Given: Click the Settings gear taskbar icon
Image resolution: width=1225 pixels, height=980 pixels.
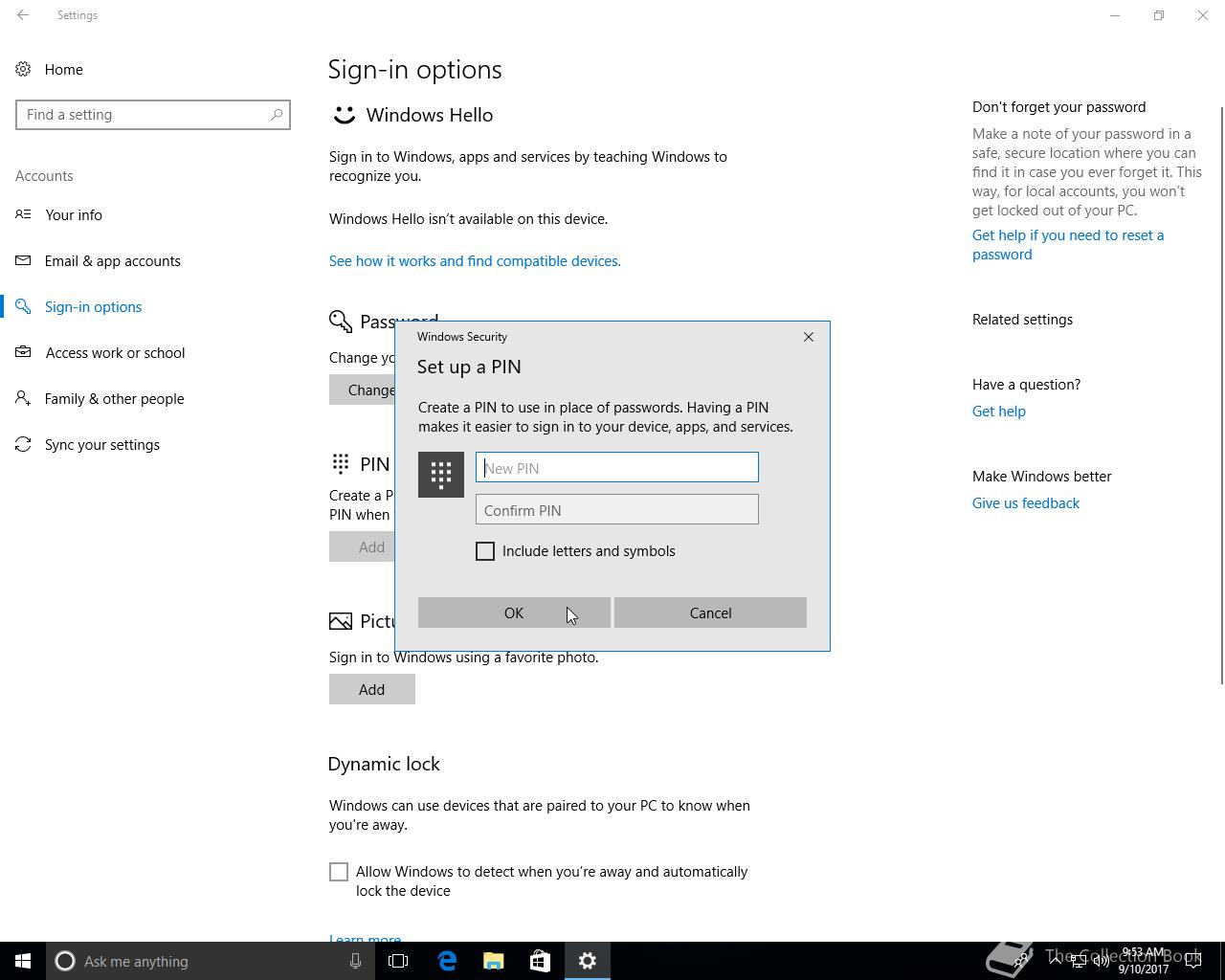Looking at the screenshot, I should (588, 961).
